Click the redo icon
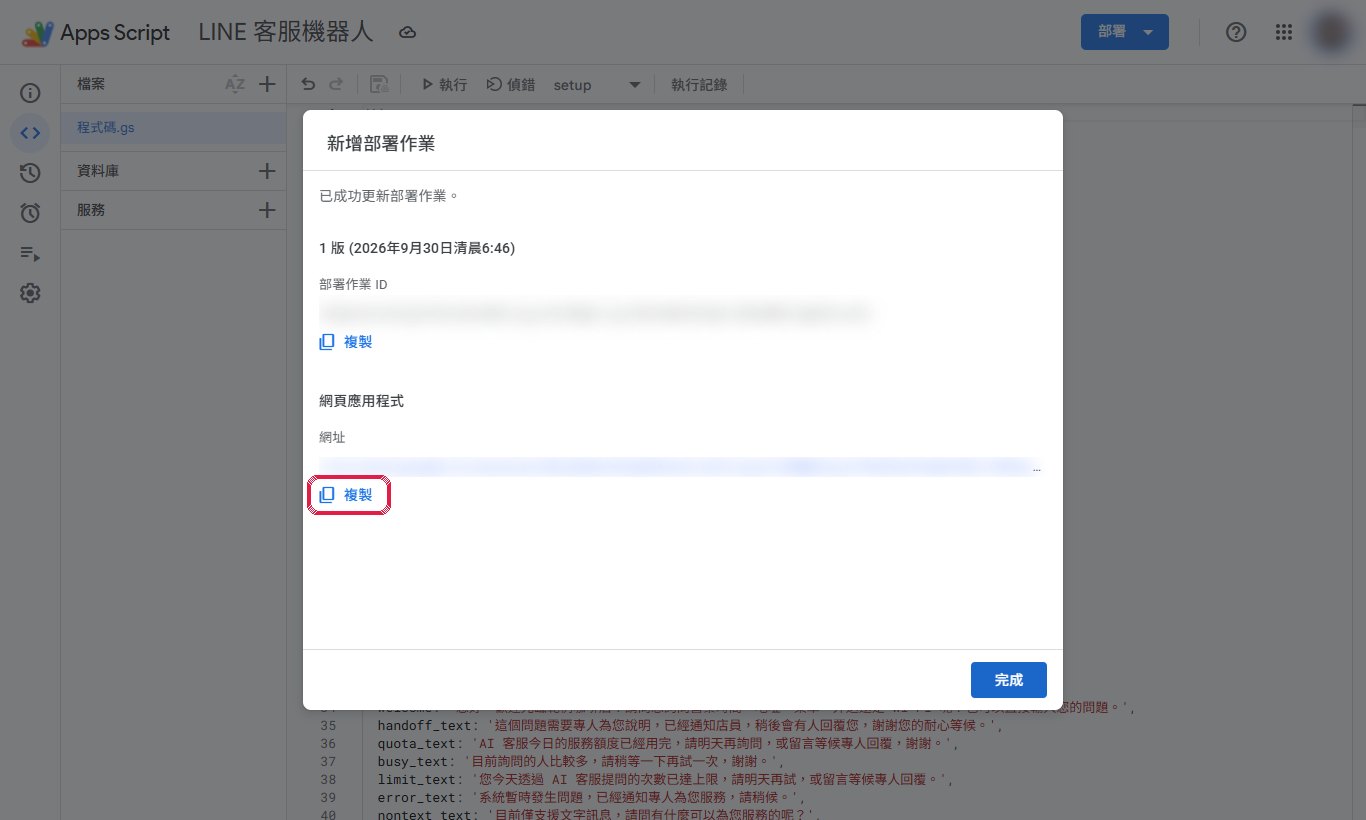 click(336, 85)
